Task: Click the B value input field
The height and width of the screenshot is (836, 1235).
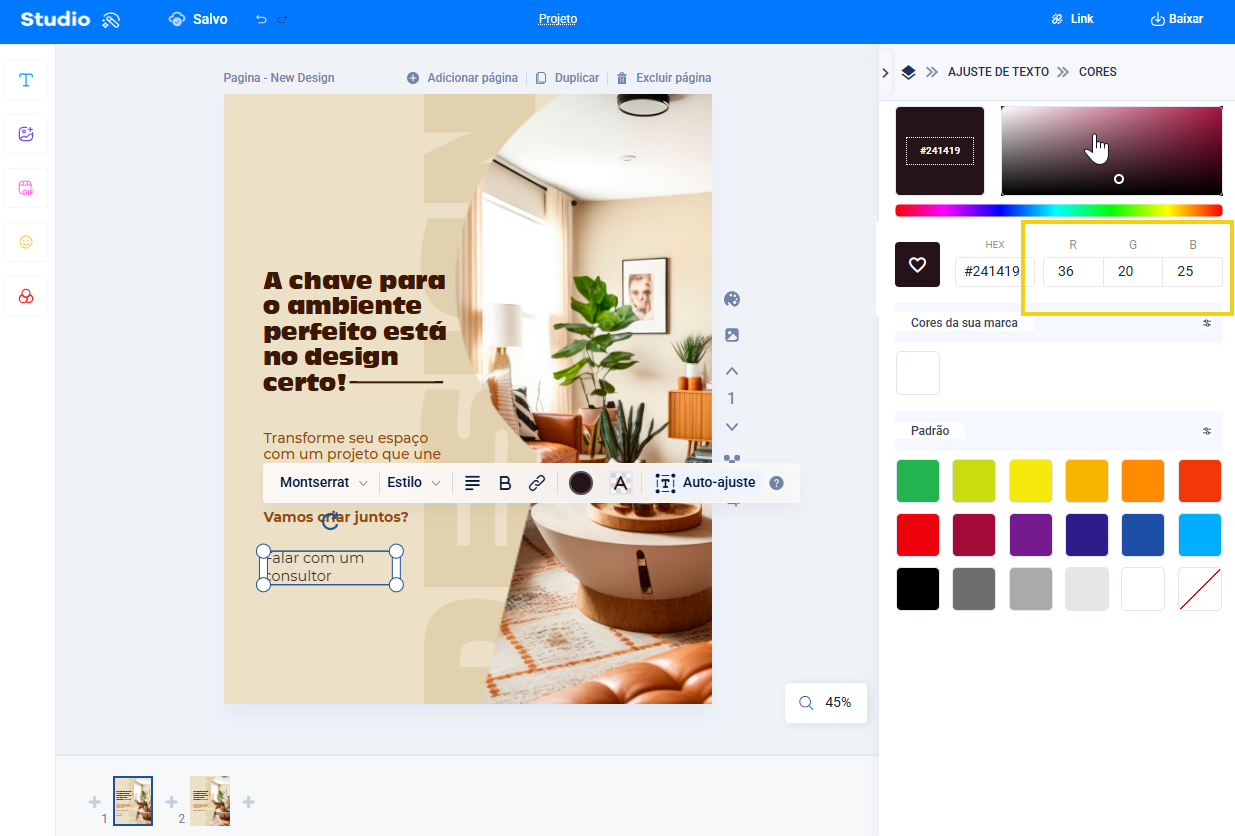Action: 1193,271
